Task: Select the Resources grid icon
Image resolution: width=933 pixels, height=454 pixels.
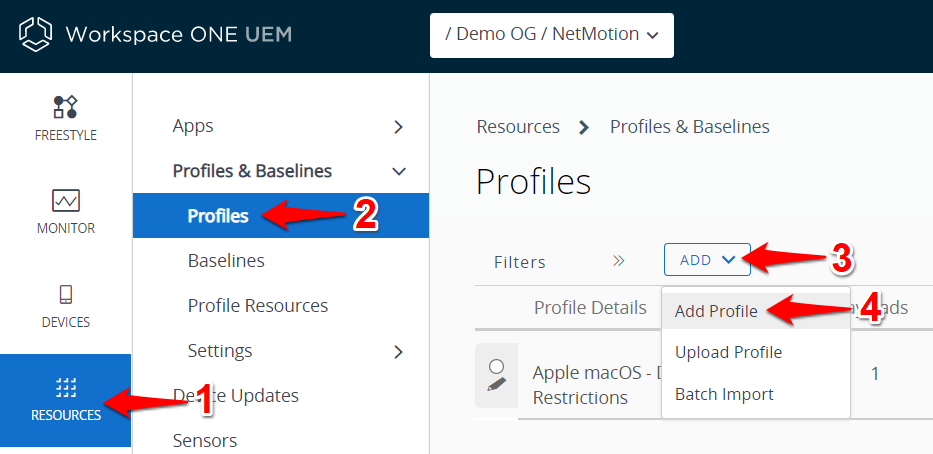Action: coord(65,387)
